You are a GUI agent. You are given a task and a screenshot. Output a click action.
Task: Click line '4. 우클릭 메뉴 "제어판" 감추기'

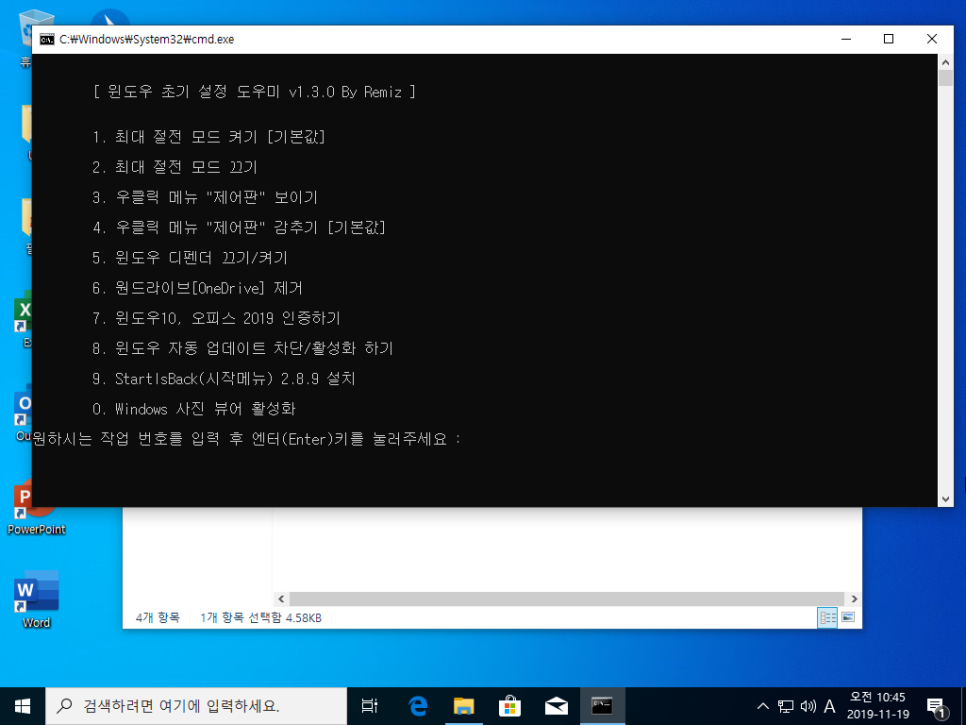238,227
